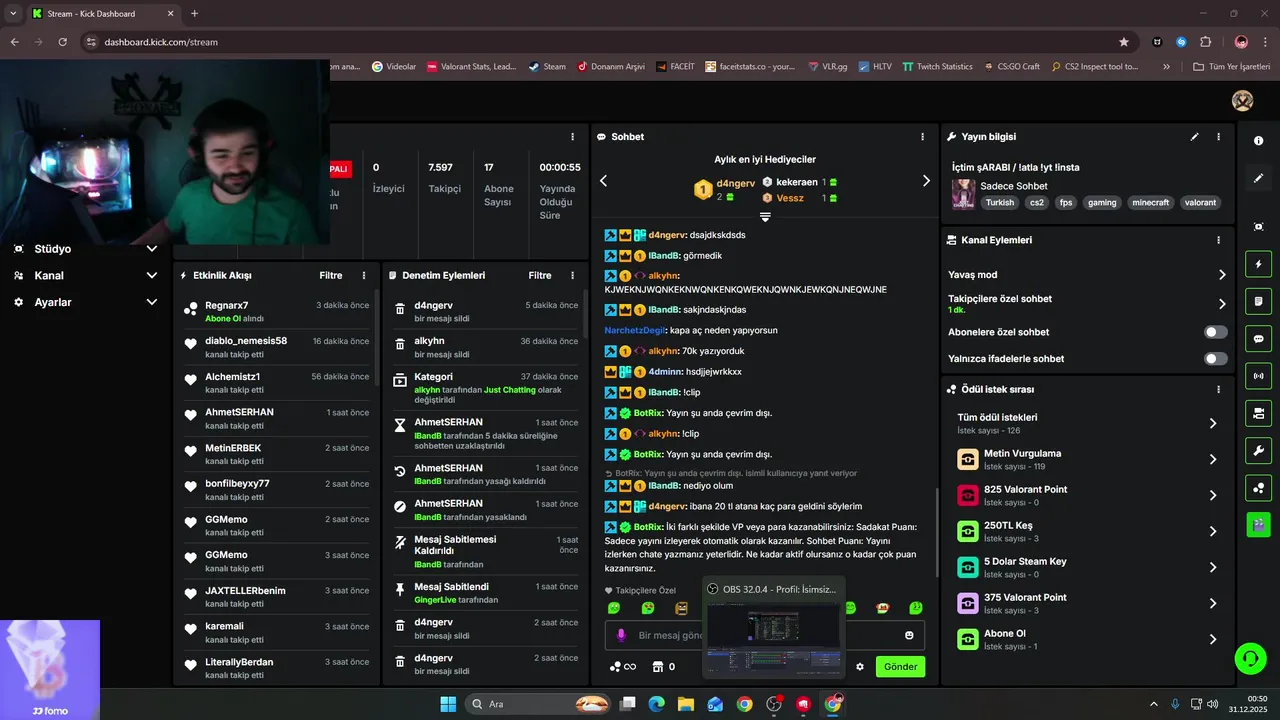Open profile avatar at top right

[1242, 100]
